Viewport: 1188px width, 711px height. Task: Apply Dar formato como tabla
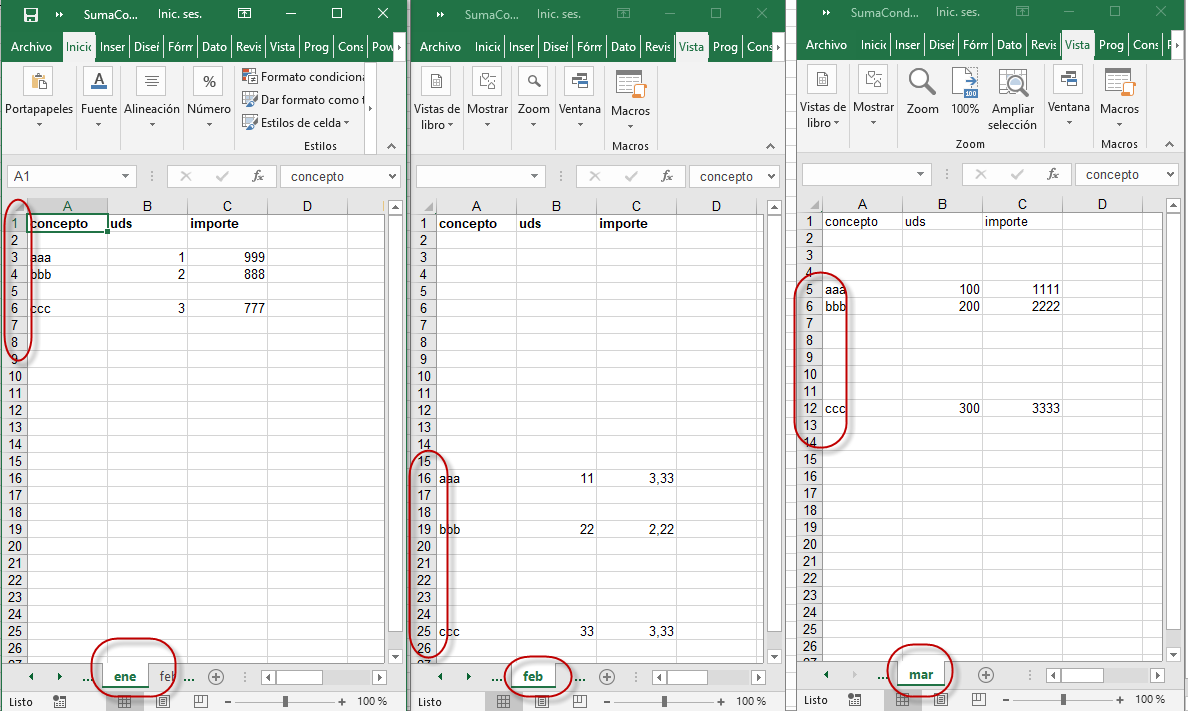(x=299, y=100)
